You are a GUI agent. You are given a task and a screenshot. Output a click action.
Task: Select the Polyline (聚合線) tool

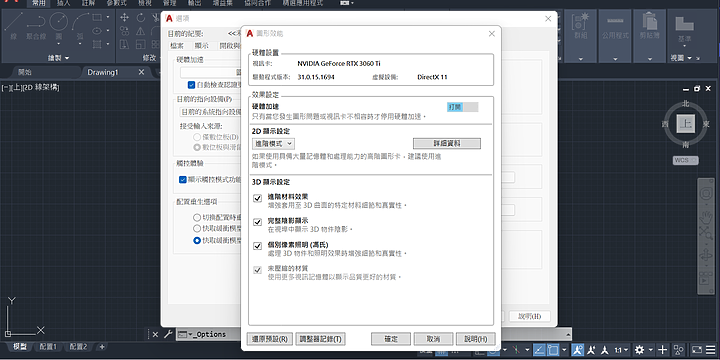pos(35,26)
